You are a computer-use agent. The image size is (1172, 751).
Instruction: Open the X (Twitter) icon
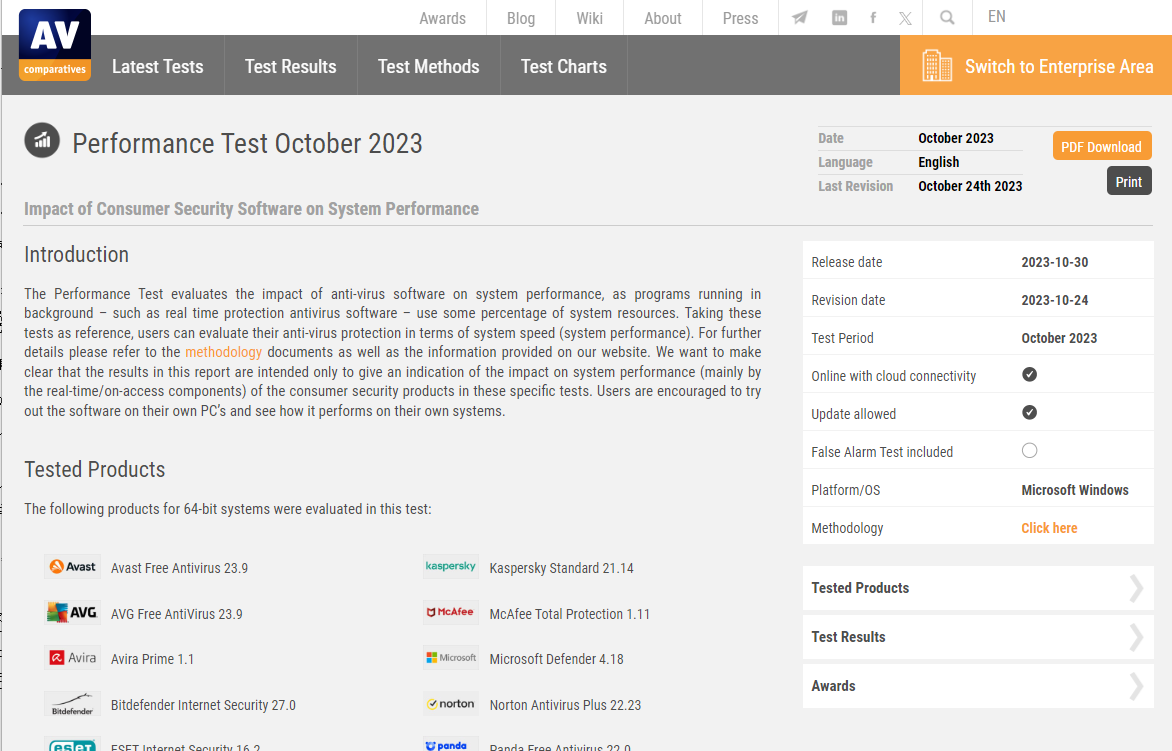905,18
